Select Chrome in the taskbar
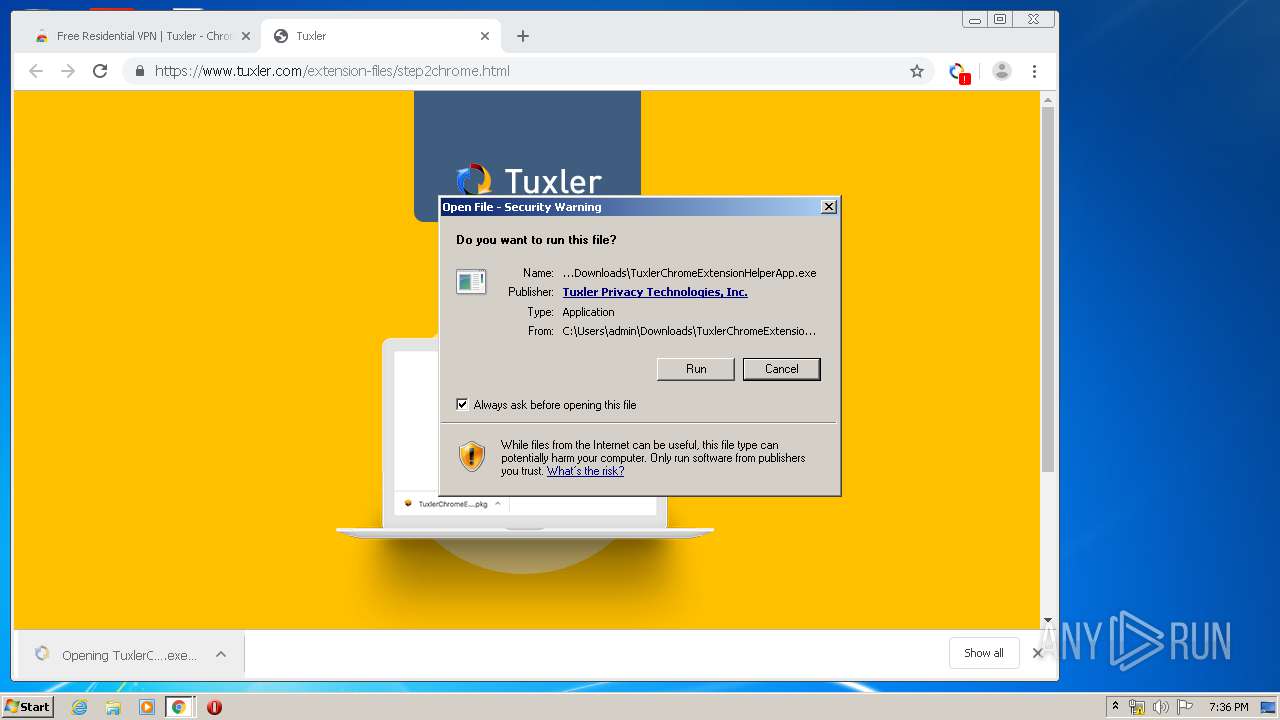 click(179, 707)
